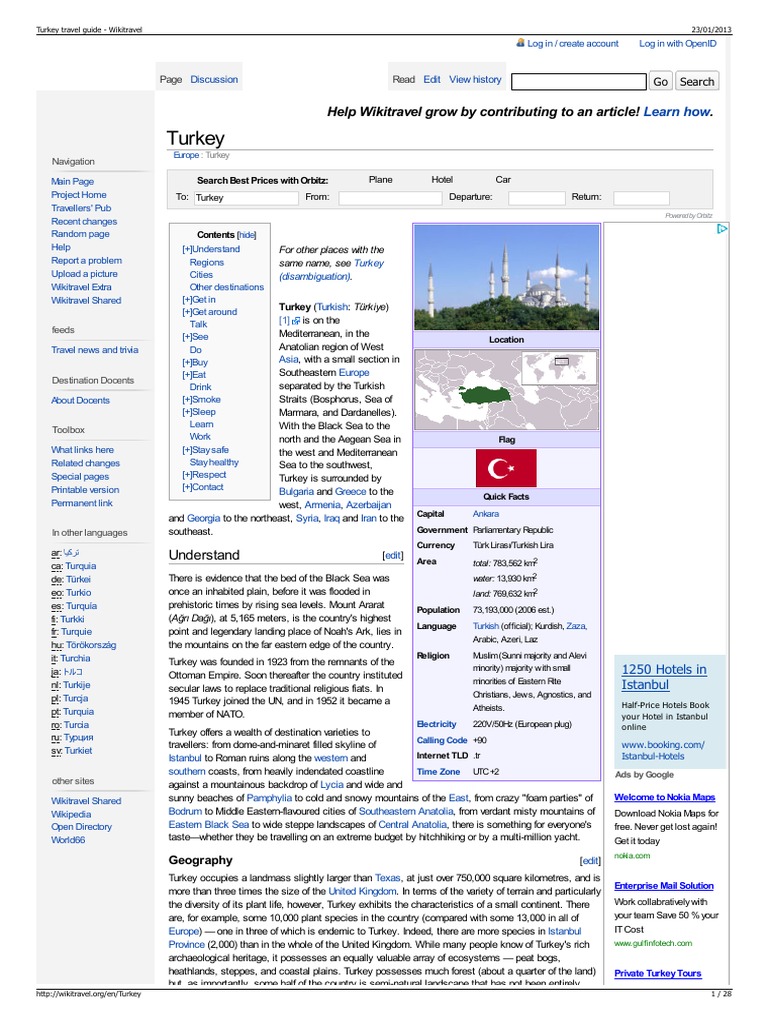The height and width of the screenshot is (1024, 768).
Task: Click the AdChoices icon on the ad panel
Action: tap(721, 229)
